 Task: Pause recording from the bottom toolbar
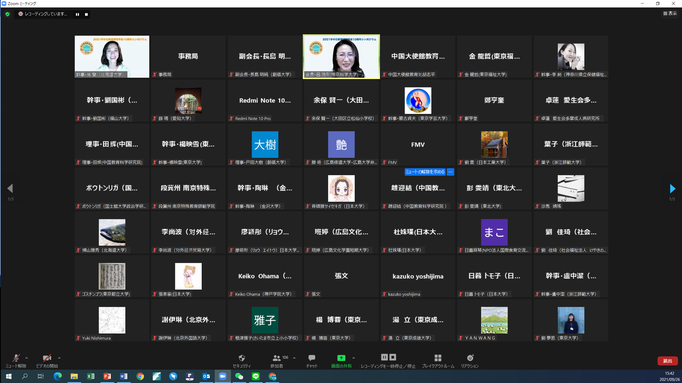(384, 357)
